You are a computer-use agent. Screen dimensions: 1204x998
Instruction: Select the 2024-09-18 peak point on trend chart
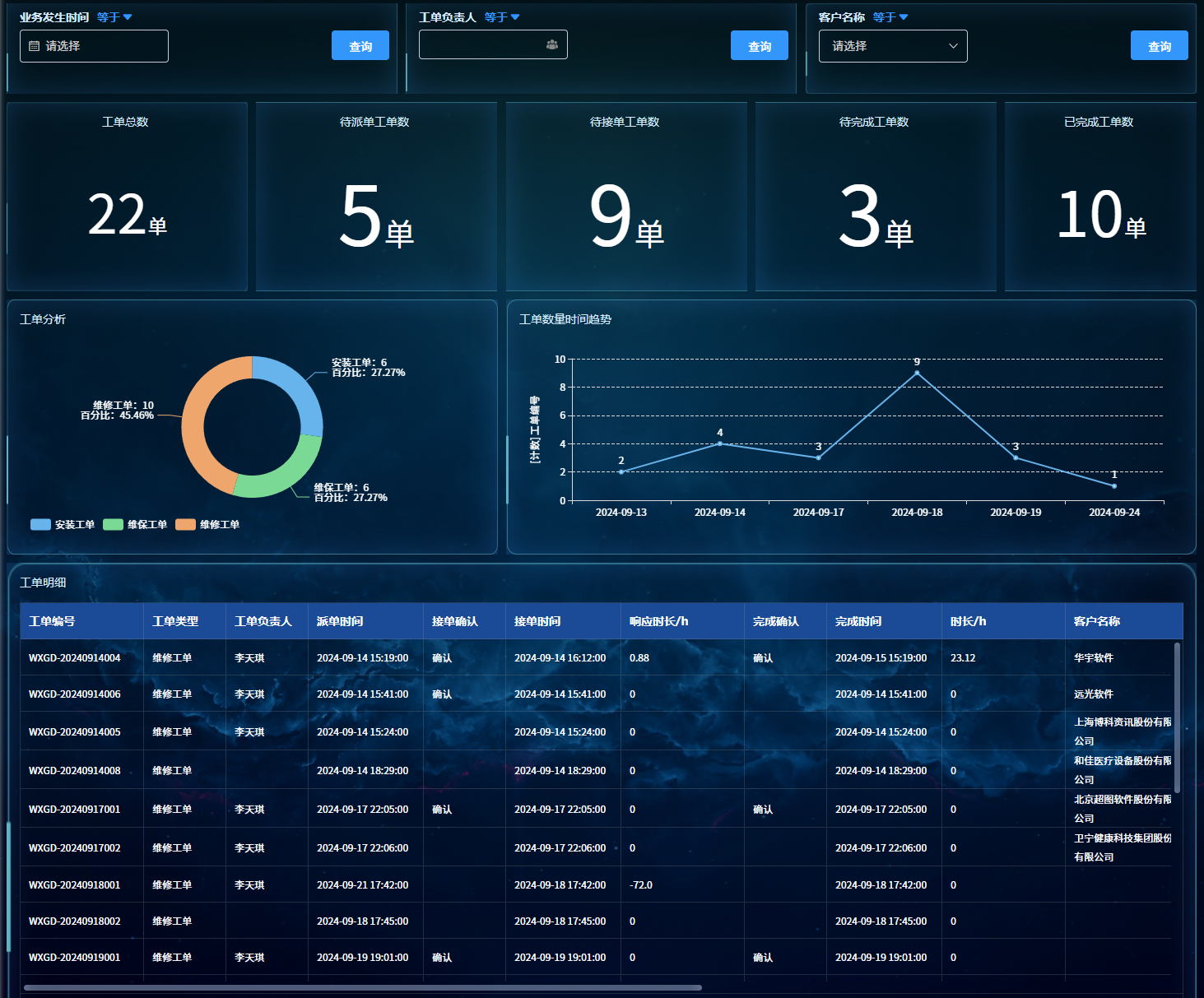pos(917,374)
